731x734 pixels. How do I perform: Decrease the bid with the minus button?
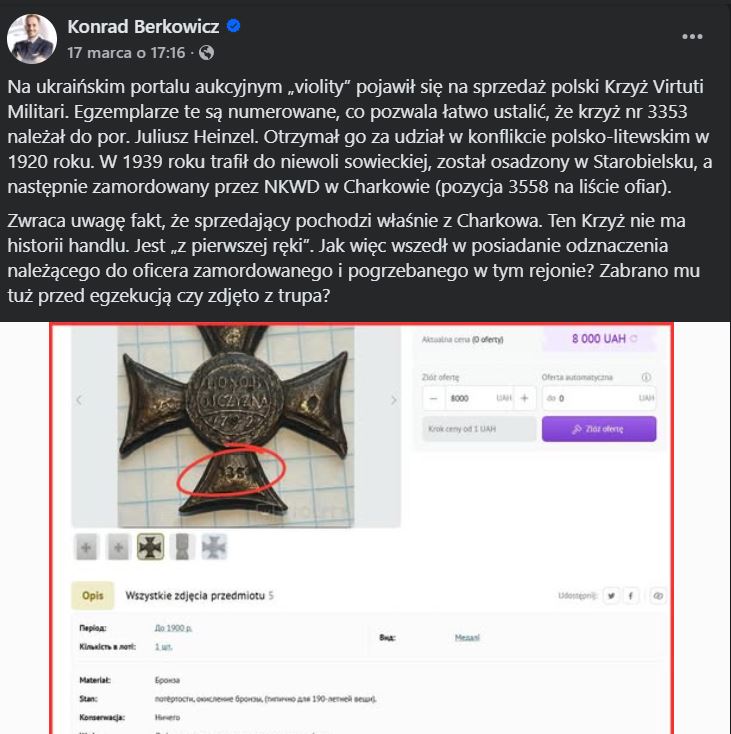click(434, 398)
